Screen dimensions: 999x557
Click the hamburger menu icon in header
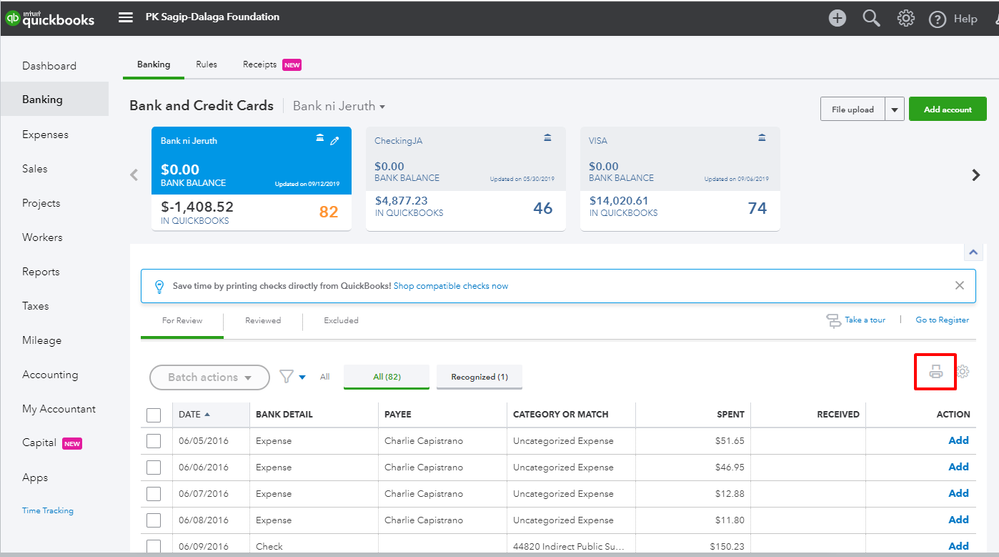pyautogui.click(x=125, y=17)
